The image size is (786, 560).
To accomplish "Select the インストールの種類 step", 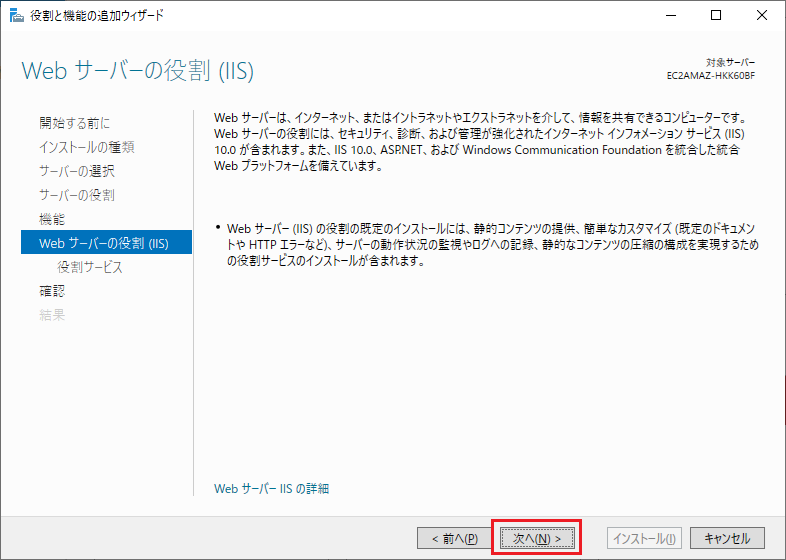I will [86, 147].
